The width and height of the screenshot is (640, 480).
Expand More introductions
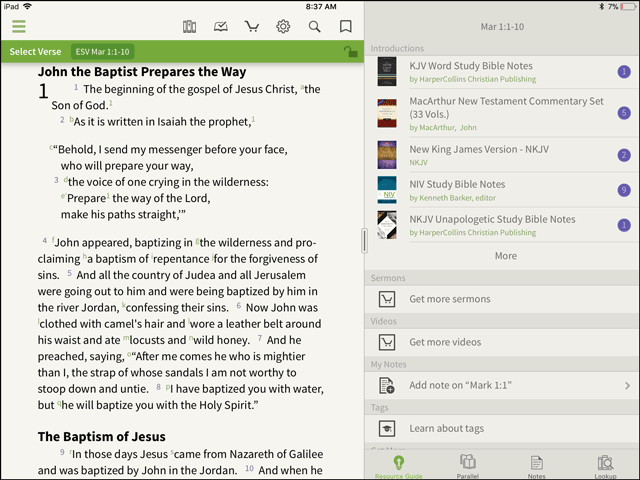506,256
